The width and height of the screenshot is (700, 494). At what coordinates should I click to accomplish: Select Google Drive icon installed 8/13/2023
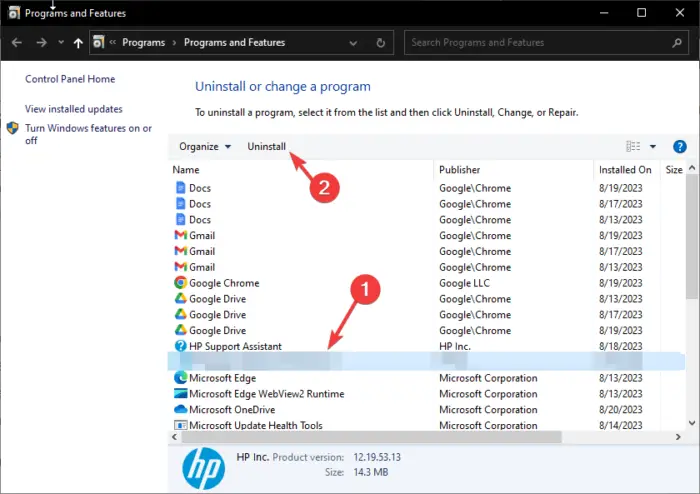(180, 298)
